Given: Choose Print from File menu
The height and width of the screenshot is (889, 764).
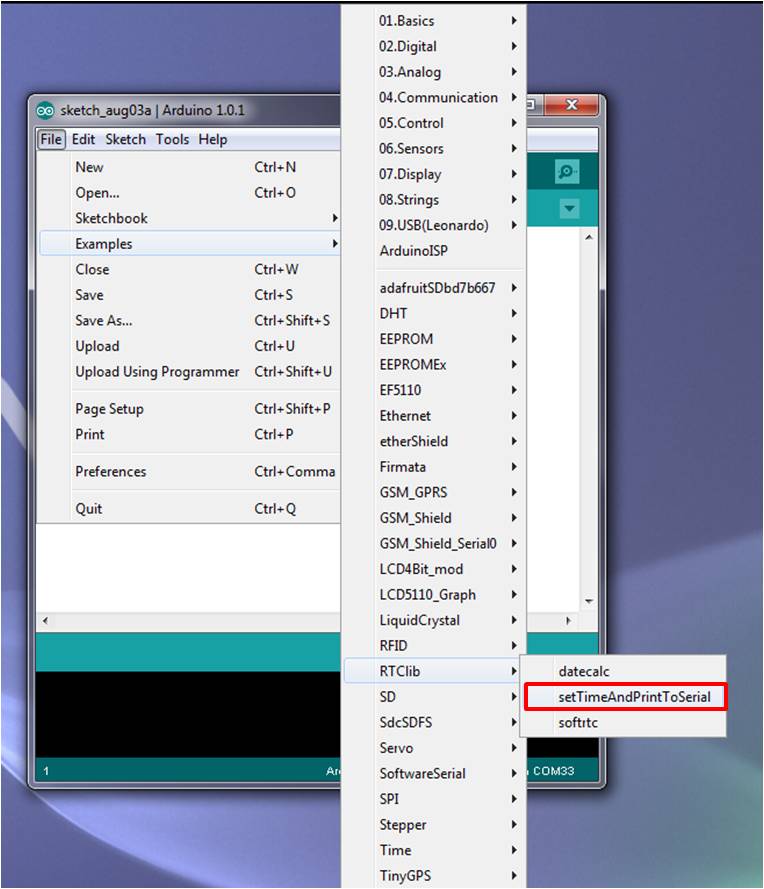Looking at the screenshot, I should [189, 434].
